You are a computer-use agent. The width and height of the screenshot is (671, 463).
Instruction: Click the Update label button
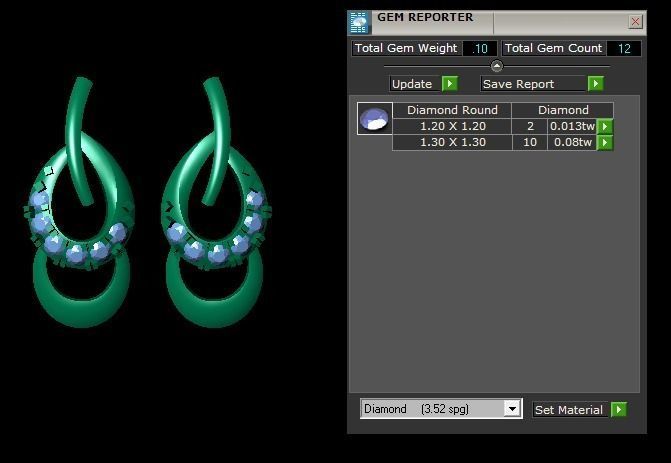pos(415,84)
